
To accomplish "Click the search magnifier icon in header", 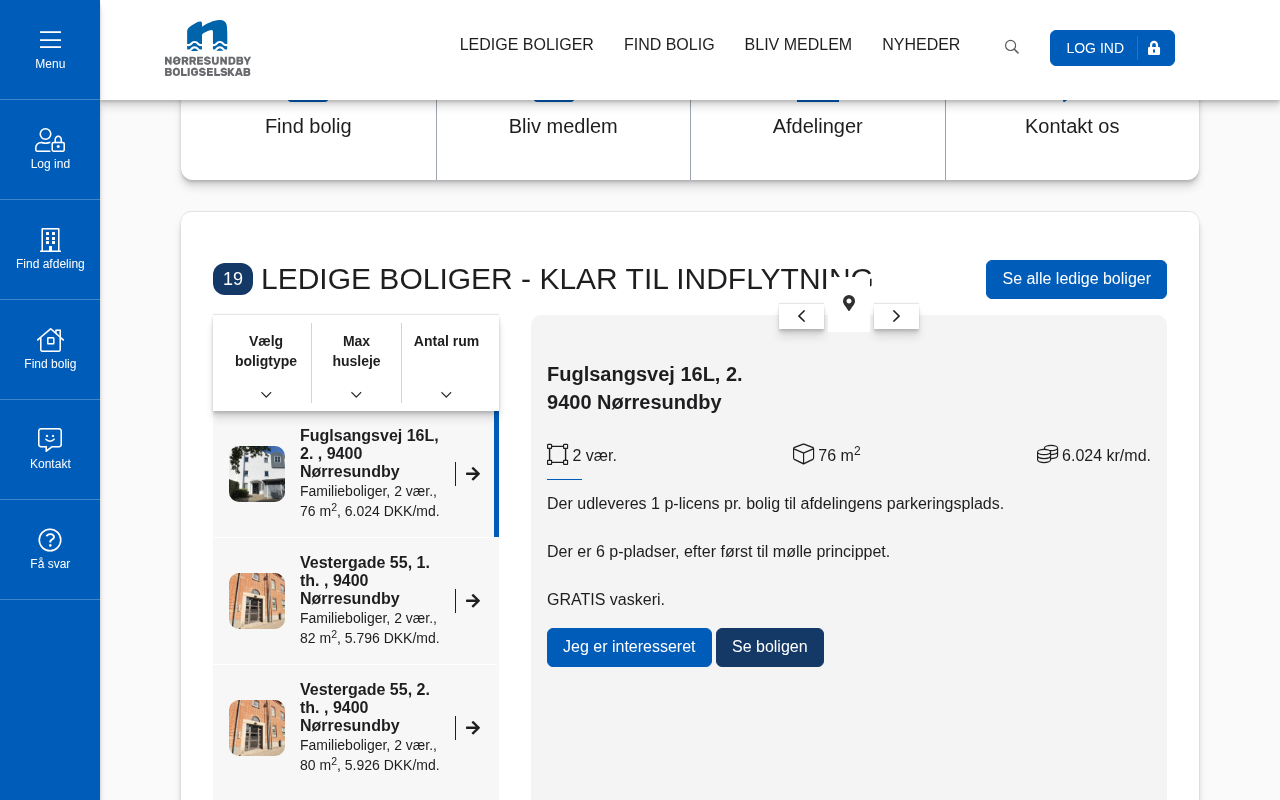I will pos(1012,47).
